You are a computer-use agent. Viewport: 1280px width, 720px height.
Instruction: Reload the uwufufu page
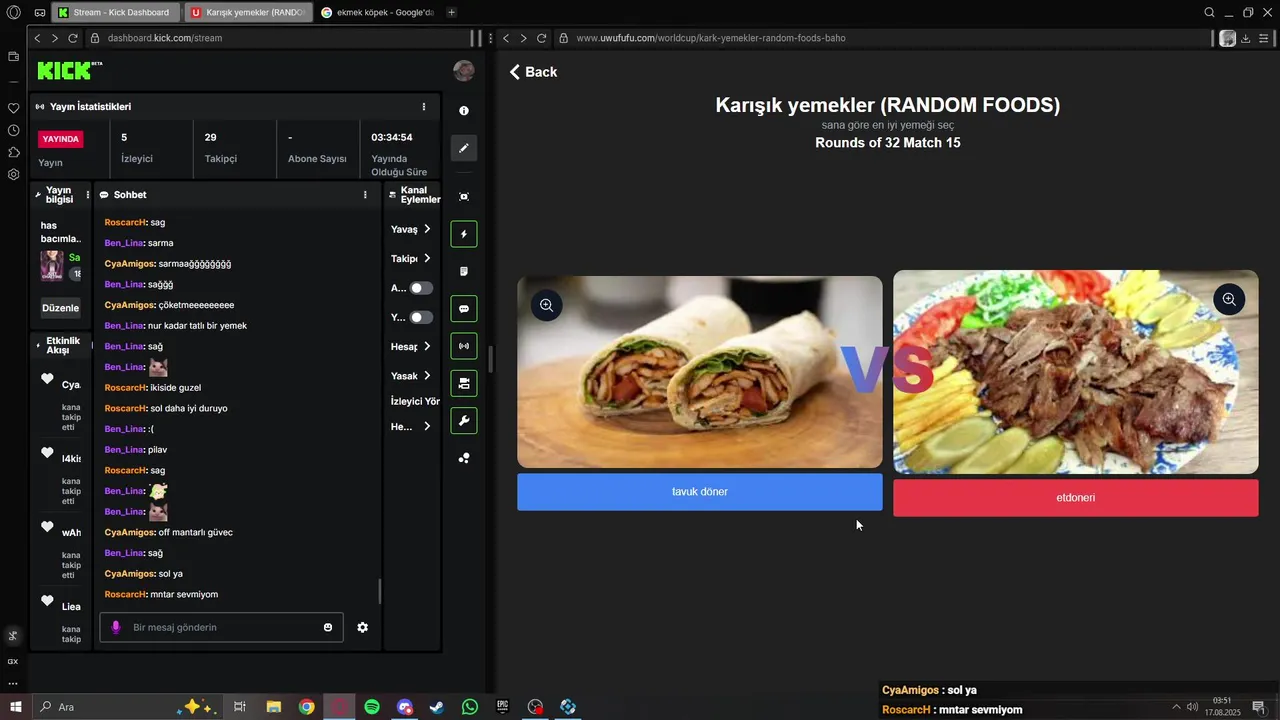coord(541,38)
